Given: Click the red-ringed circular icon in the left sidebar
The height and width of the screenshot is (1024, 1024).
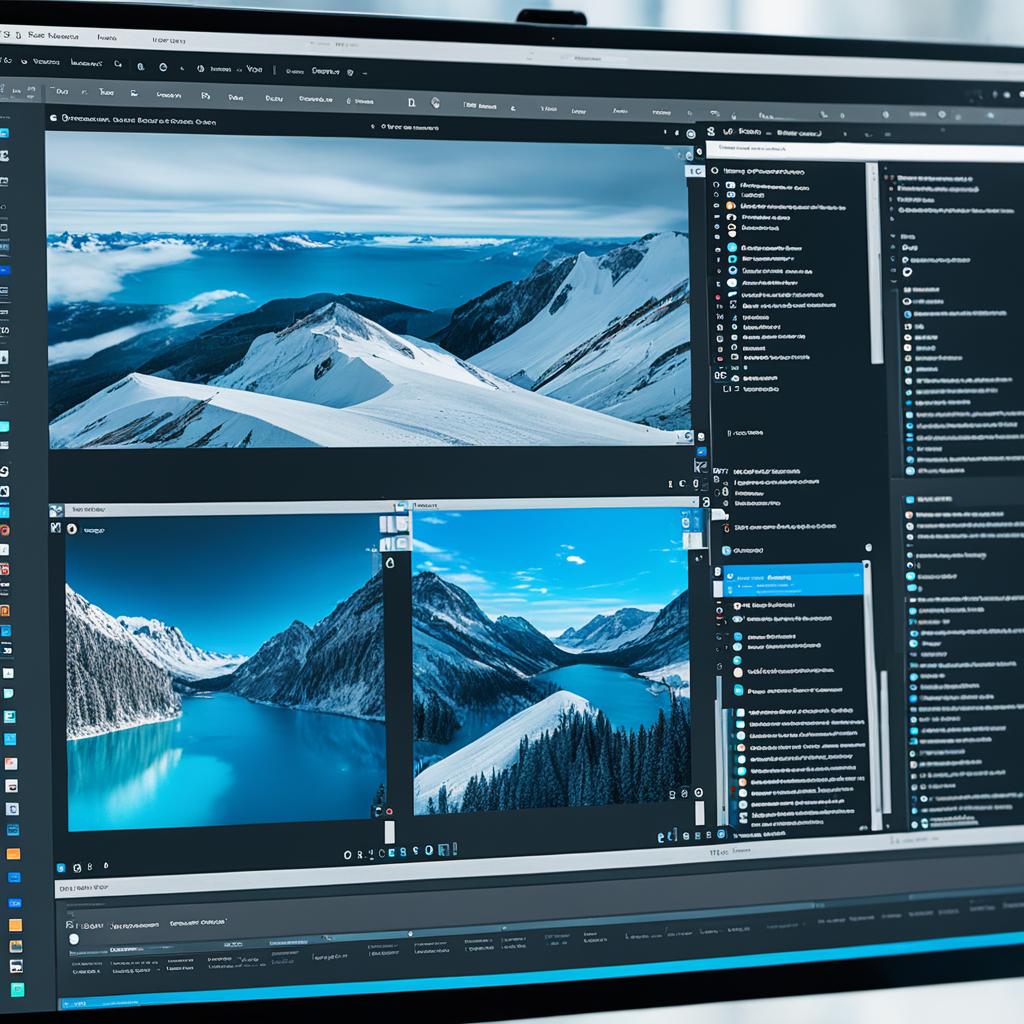Looking at the screenshot, I should 5,530.
